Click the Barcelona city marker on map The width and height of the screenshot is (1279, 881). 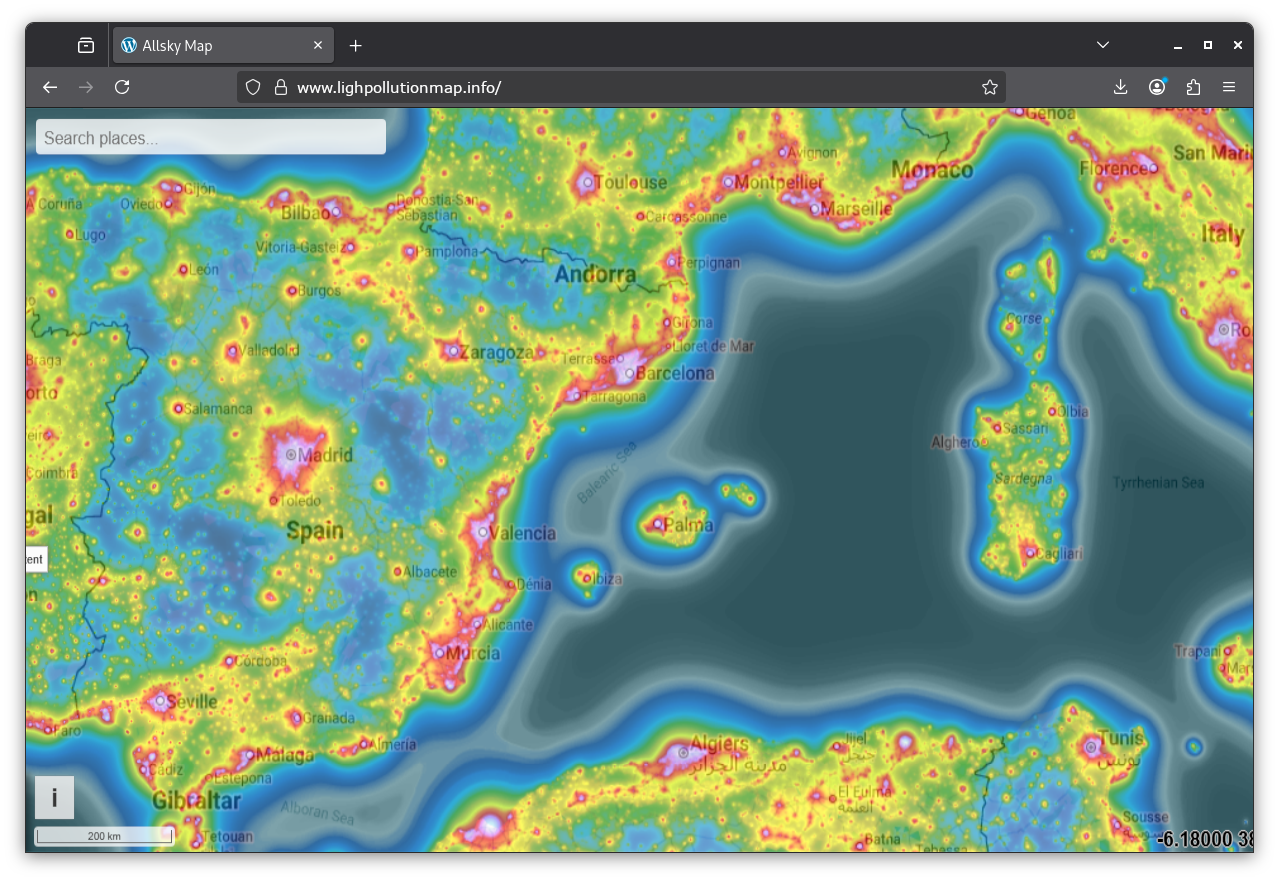pos(629,374)
